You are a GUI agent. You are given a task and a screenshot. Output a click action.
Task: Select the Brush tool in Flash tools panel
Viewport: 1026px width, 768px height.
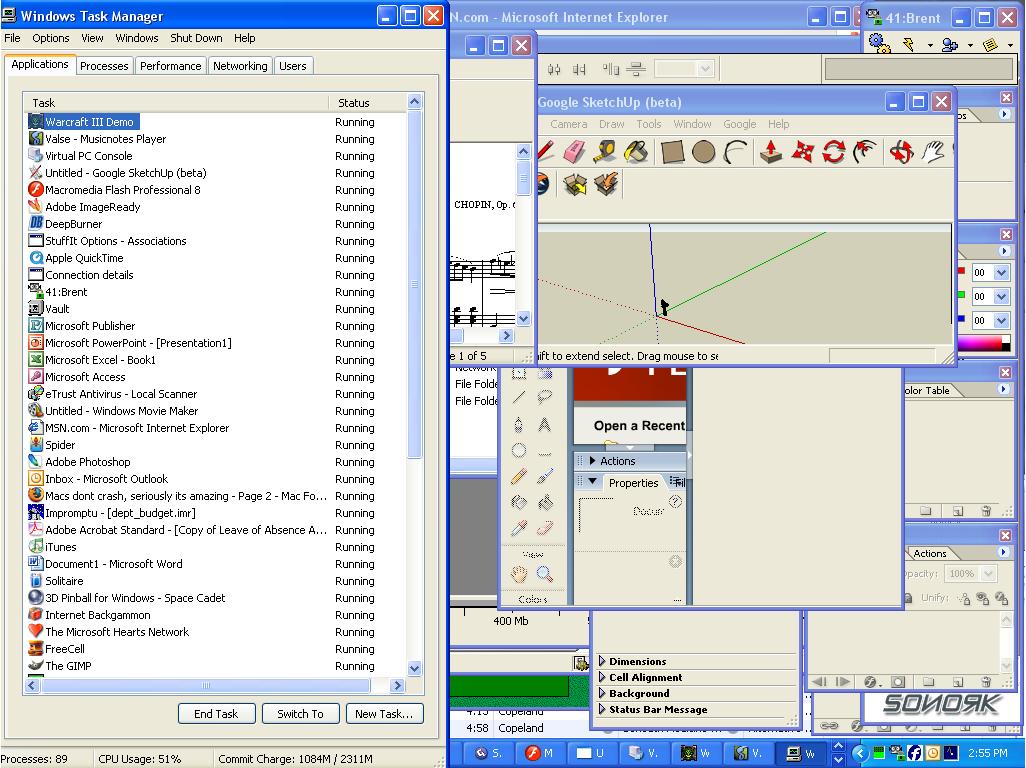click(544, 476)
